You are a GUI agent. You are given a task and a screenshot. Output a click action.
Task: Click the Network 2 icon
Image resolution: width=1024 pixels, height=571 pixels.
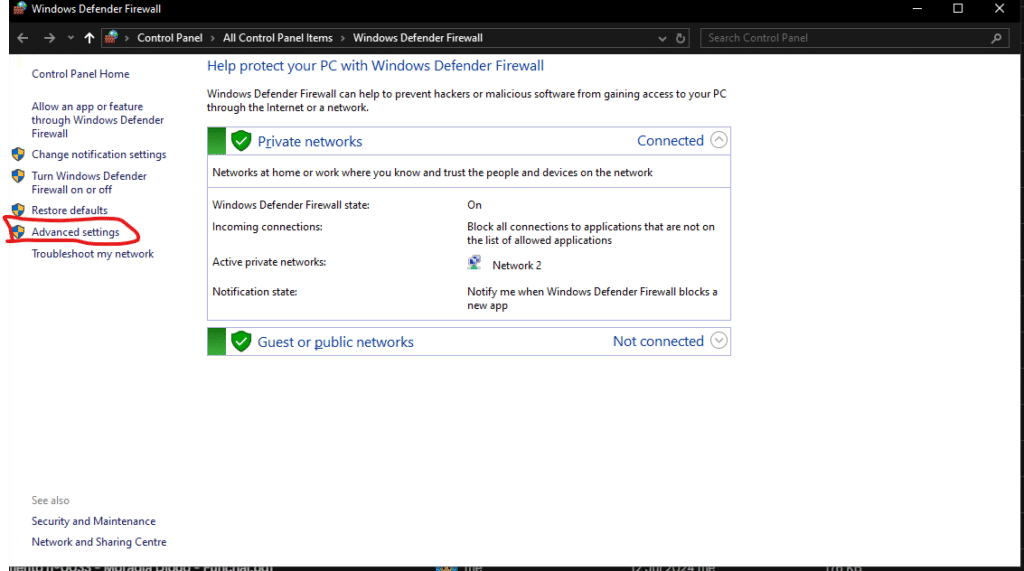(474, 263)
